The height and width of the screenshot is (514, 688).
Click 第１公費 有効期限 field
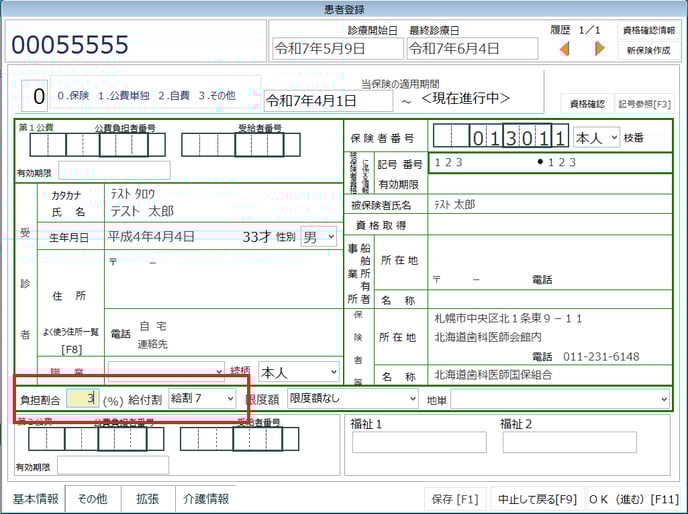[x=115, y=171]
